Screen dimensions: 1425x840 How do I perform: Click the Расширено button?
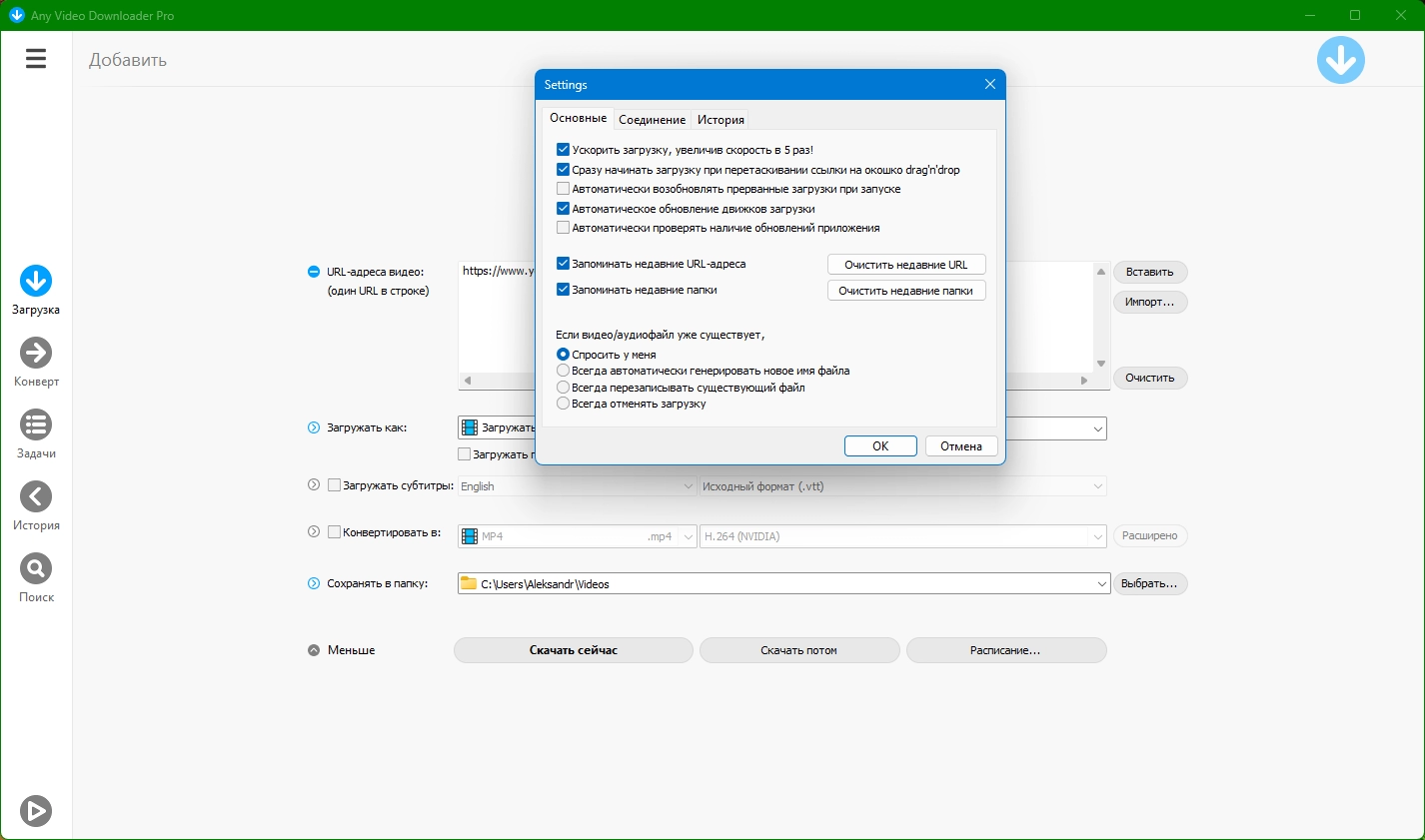1150,536
